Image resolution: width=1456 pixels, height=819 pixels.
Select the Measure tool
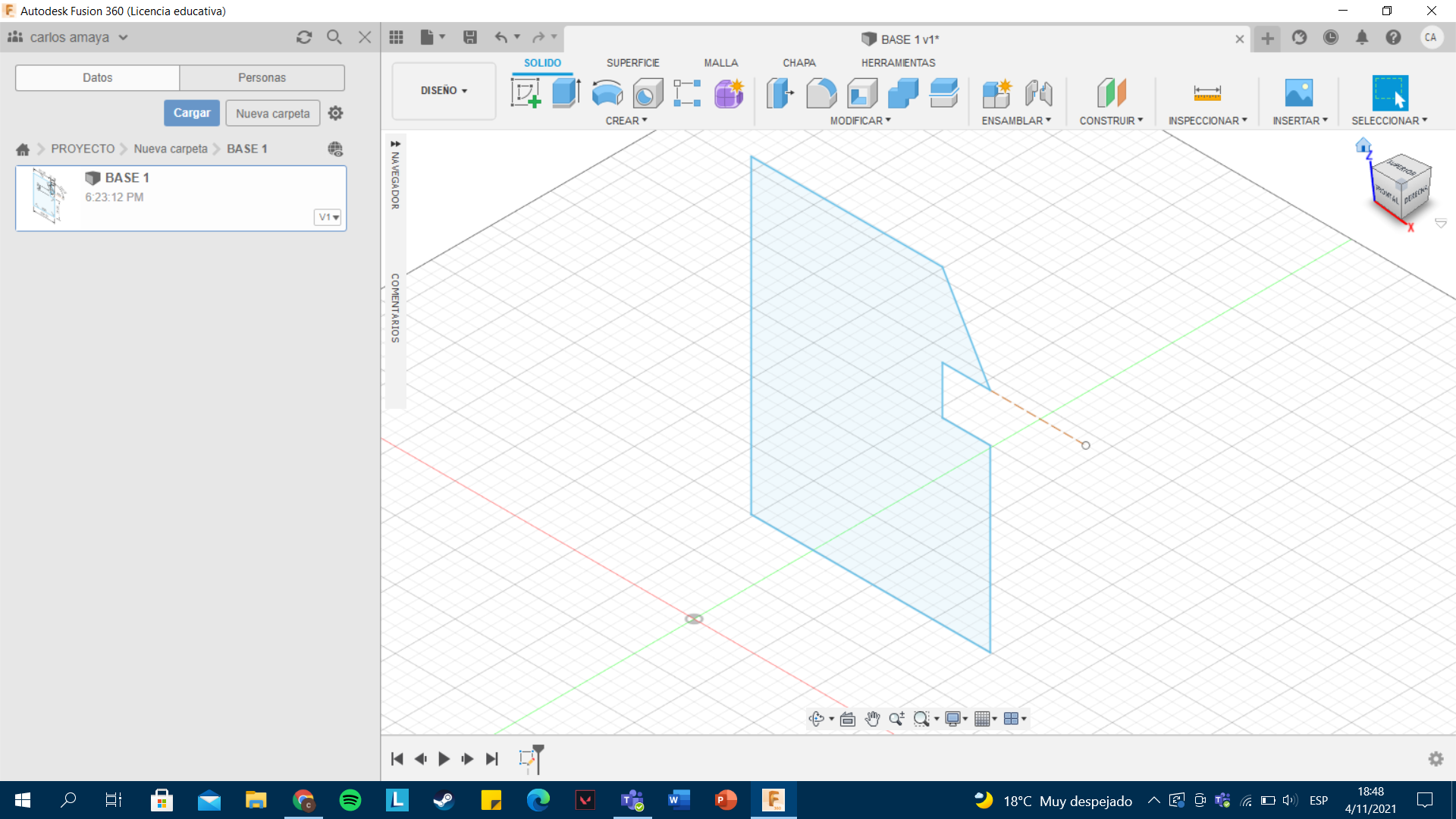(1207, 93)
